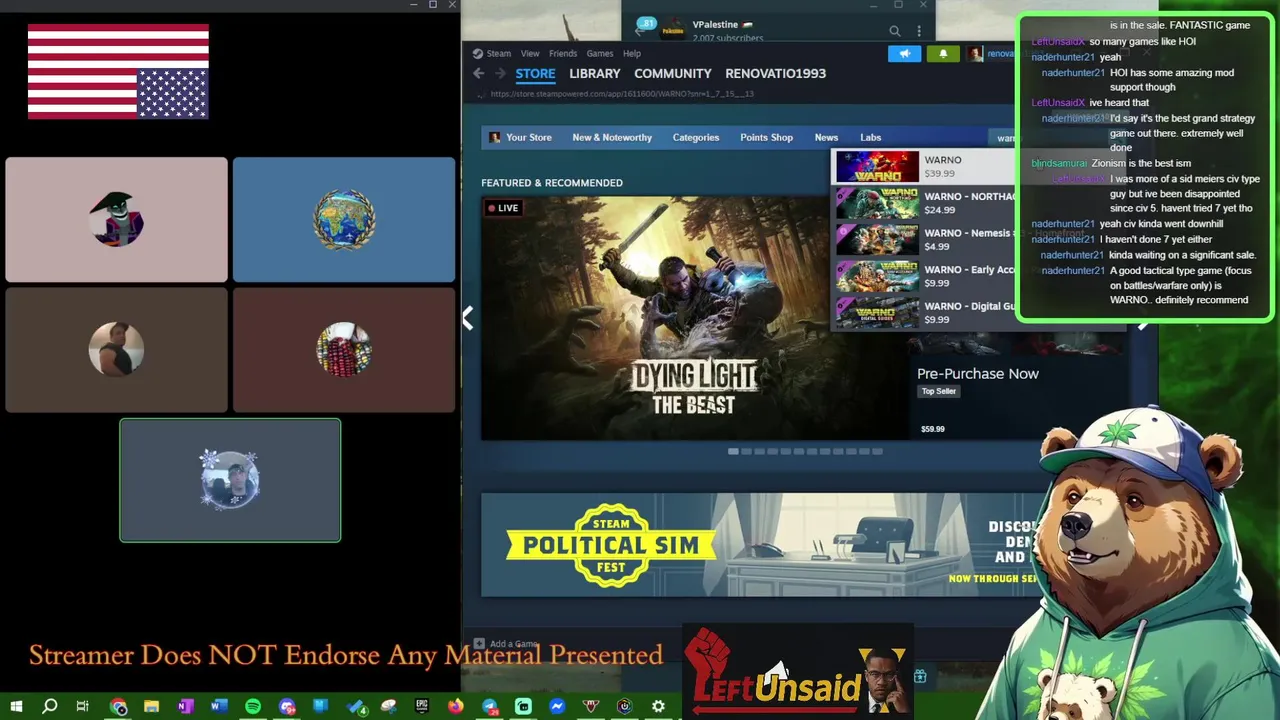Click the first carousel page dot
1280x720 pixels.
pyautogui.click(x=733, y=451)
